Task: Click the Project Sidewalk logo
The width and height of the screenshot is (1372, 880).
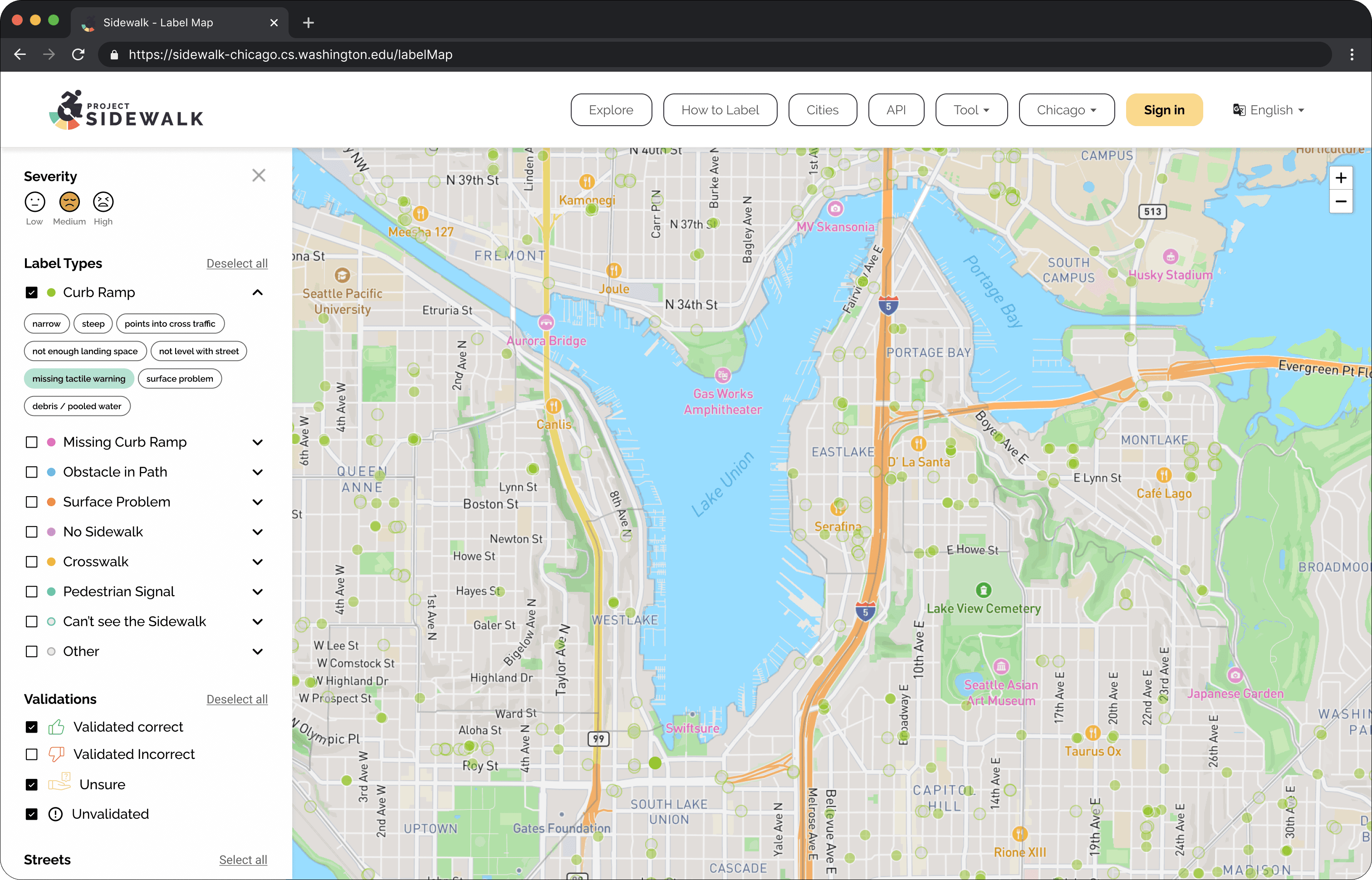Action: pyautogui.click(x=127, y=110)
